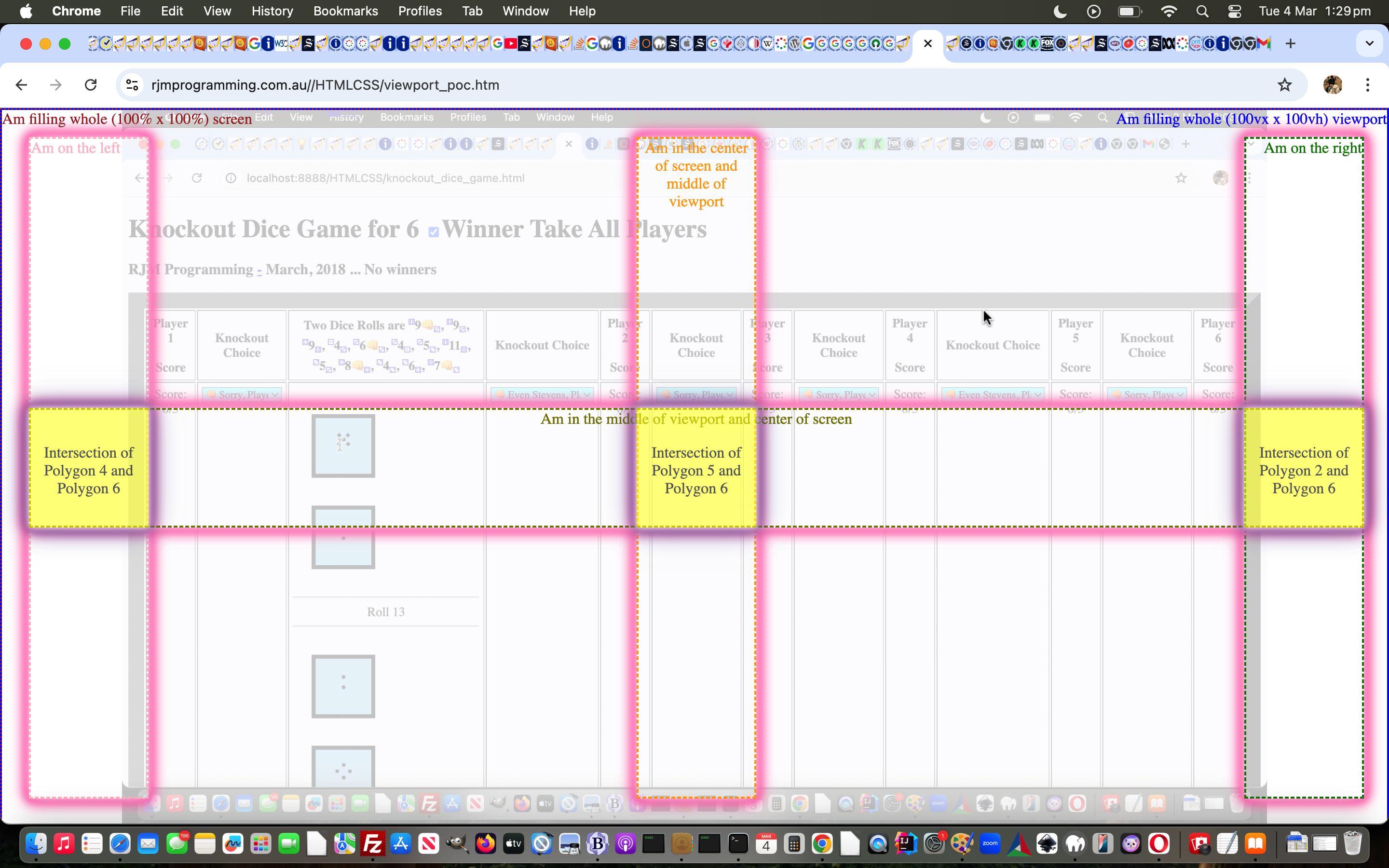The image size is (1389, 868).
Task: Expand the tab search dropdown chevron
Action: (1370, 43)
